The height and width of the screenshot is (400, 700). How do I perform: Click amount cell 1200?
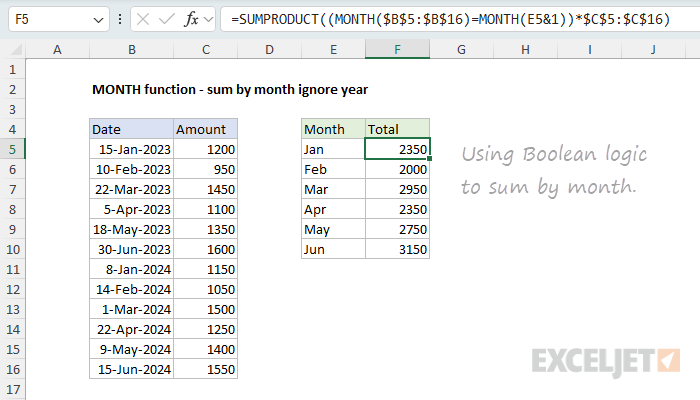(205, 149)
